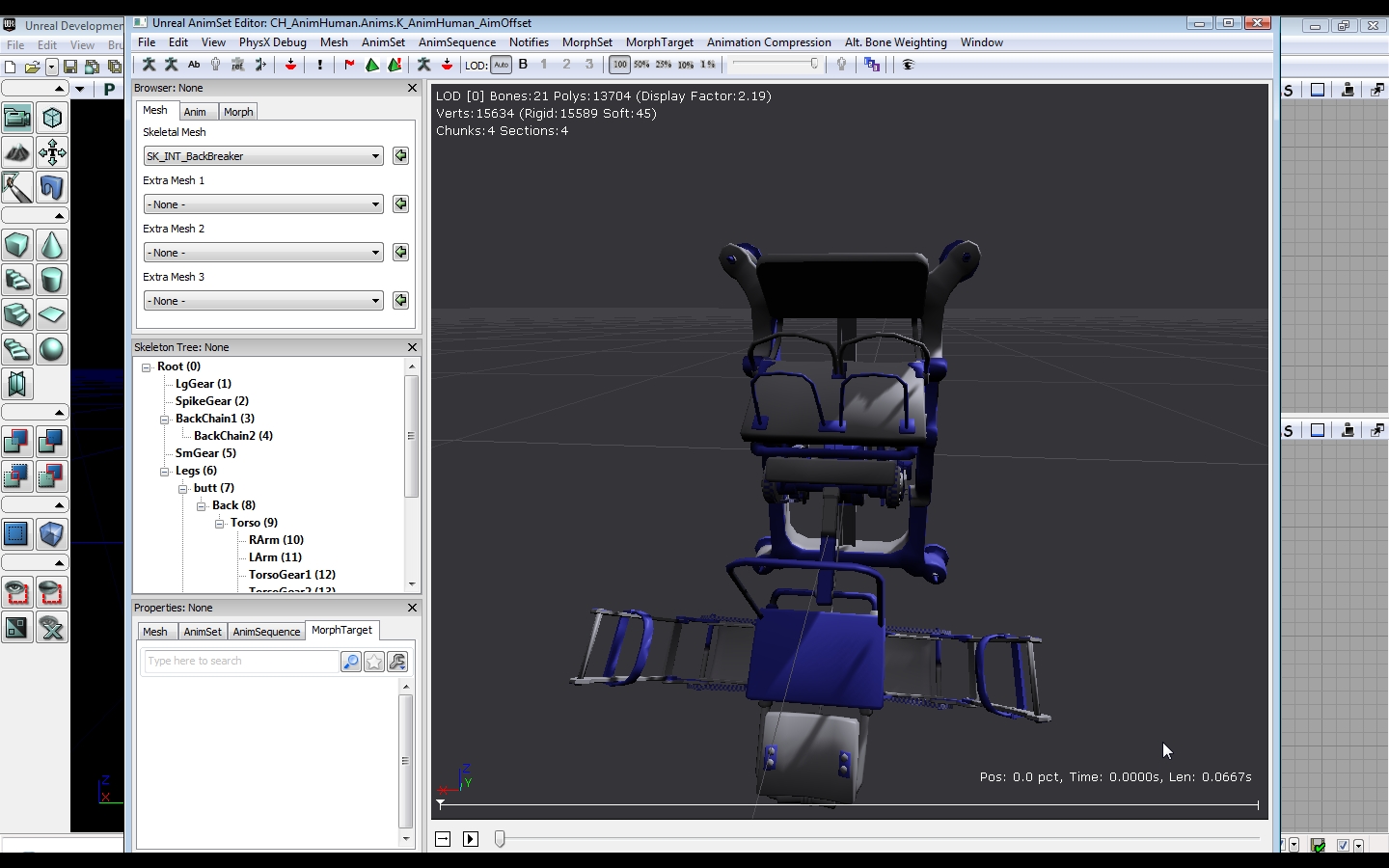Choose the Sphere brush builder
Screen dimensions: 1389x868
click(52, 349)
